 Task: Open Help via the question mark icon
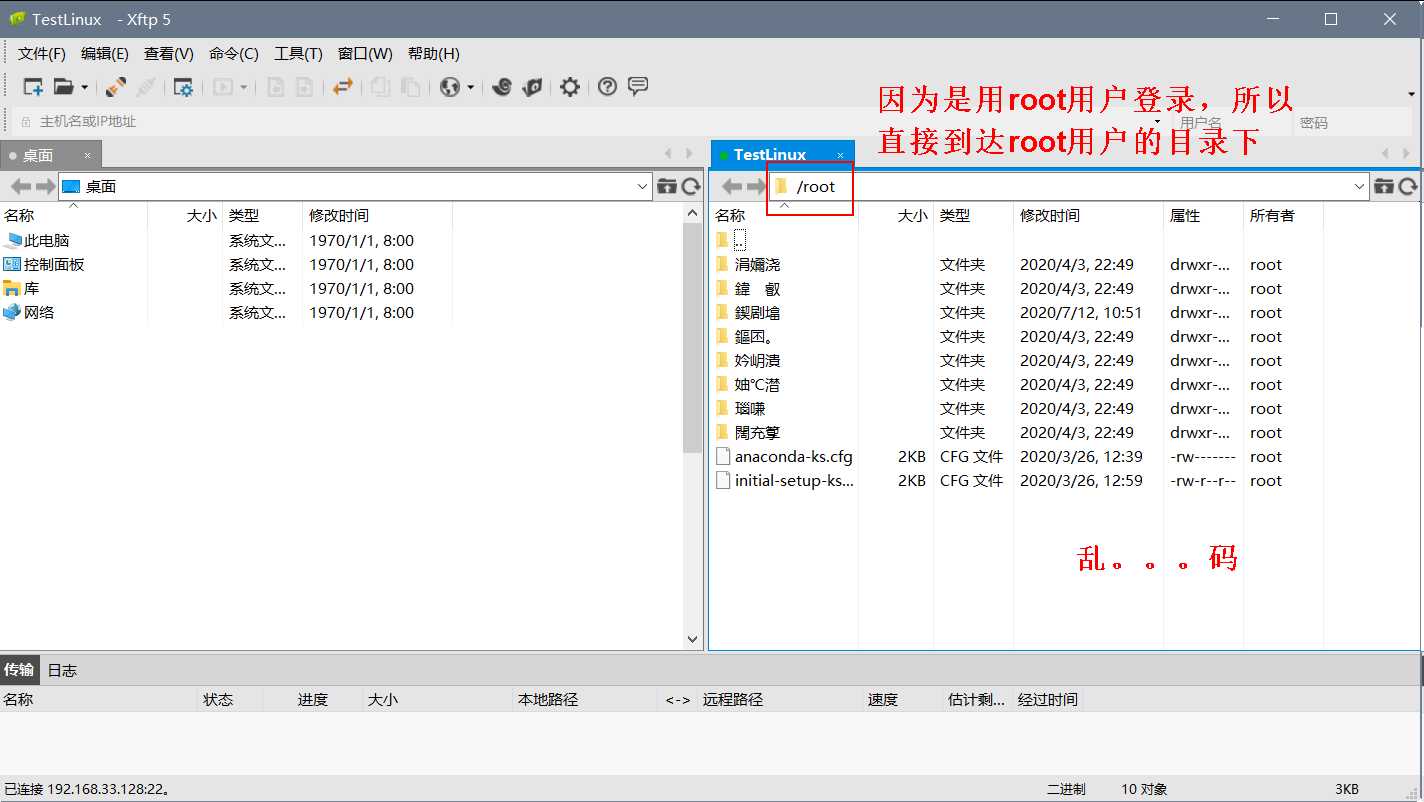[607, 87]
